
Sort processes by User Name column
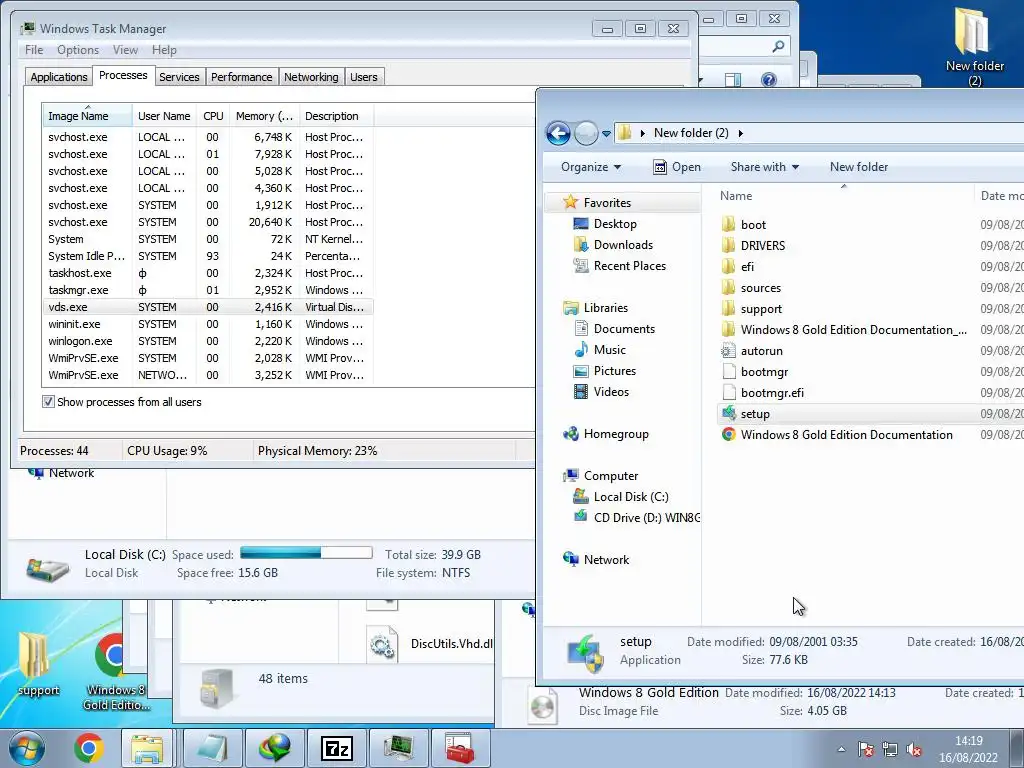coord(164,116)
